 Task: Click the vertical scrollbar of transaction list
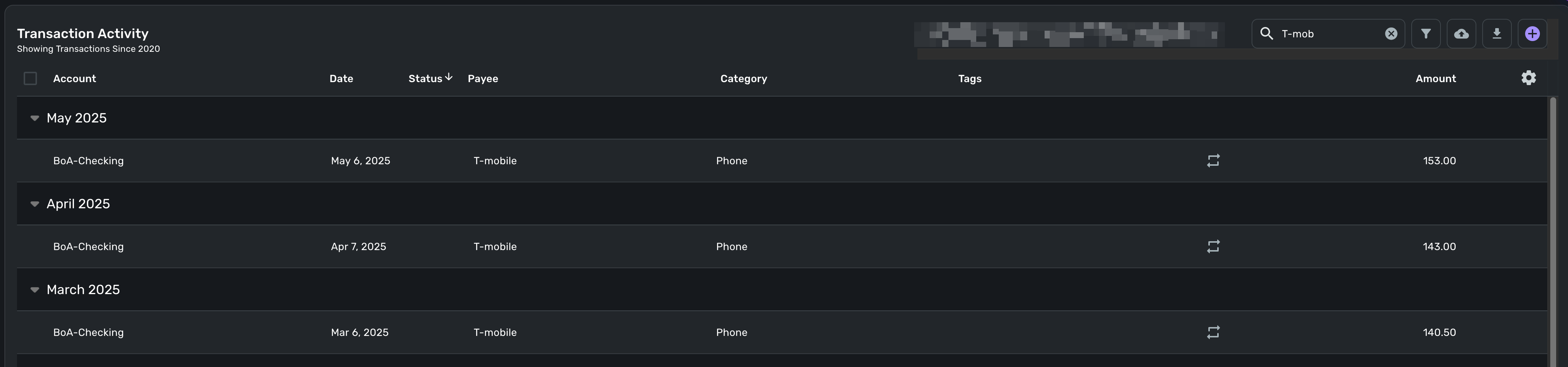click(x=1553, y=232)
